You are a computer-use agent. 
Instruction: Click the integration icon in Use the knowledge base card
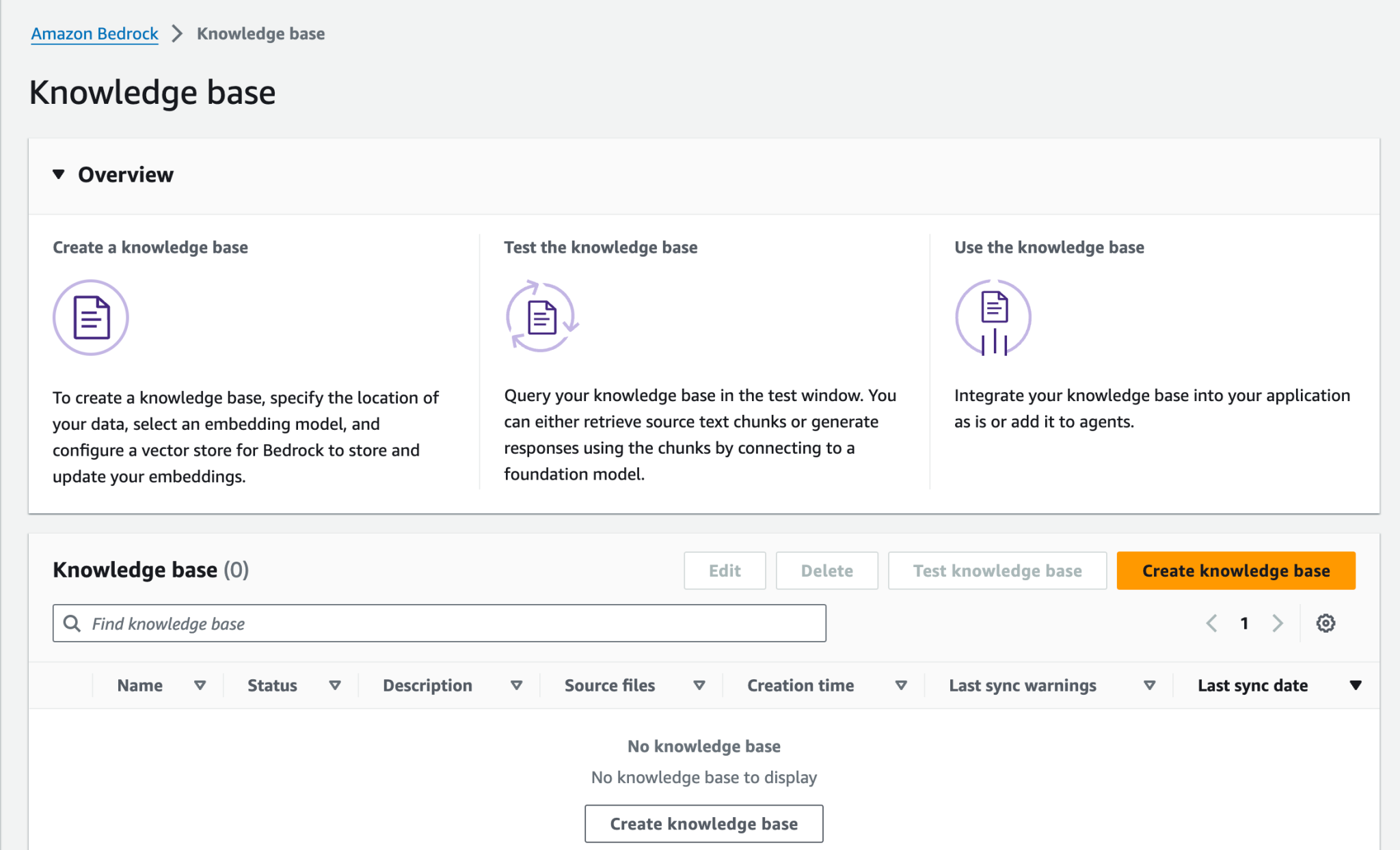tap(993, 317)
